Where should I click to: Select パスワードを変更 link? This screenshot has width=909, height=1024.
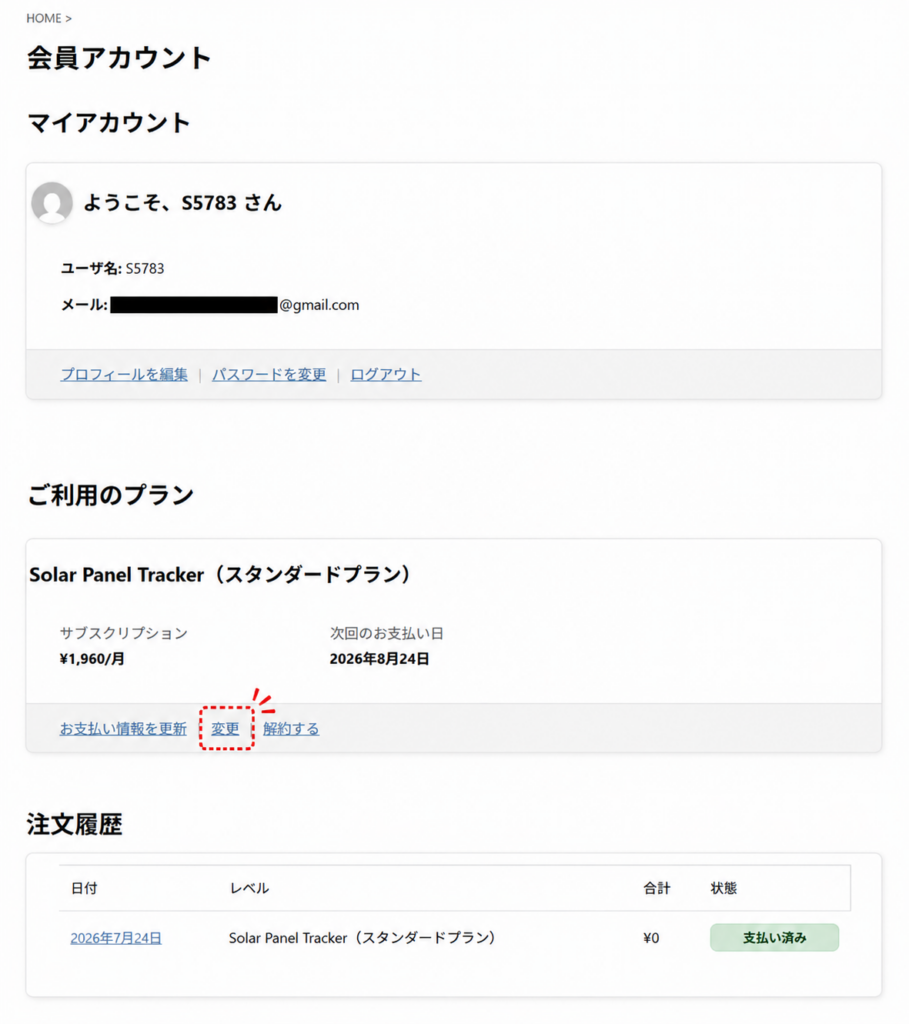click(x=269, y=374)
